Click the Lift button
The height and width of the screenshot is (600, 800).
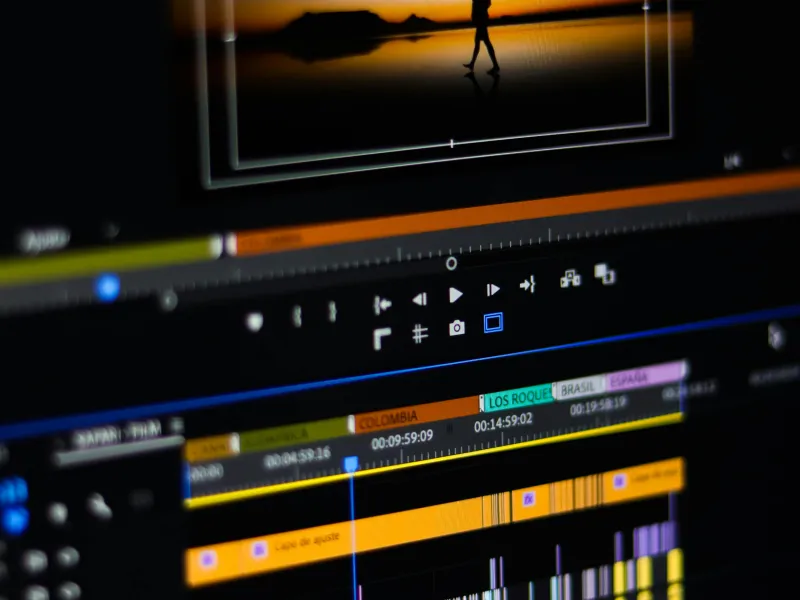click(x=570, y=279)
